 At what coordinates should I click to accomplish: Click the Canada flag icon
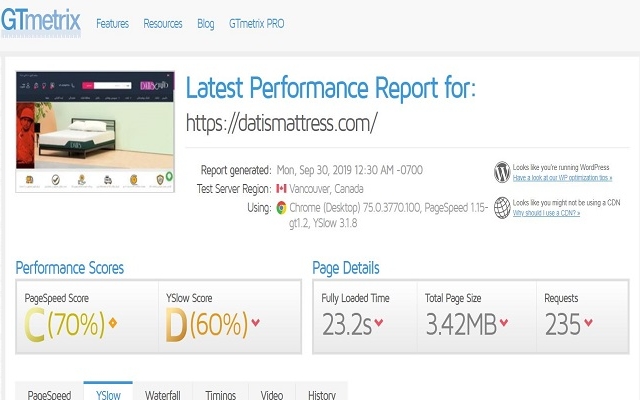click(x=281, y=189)
